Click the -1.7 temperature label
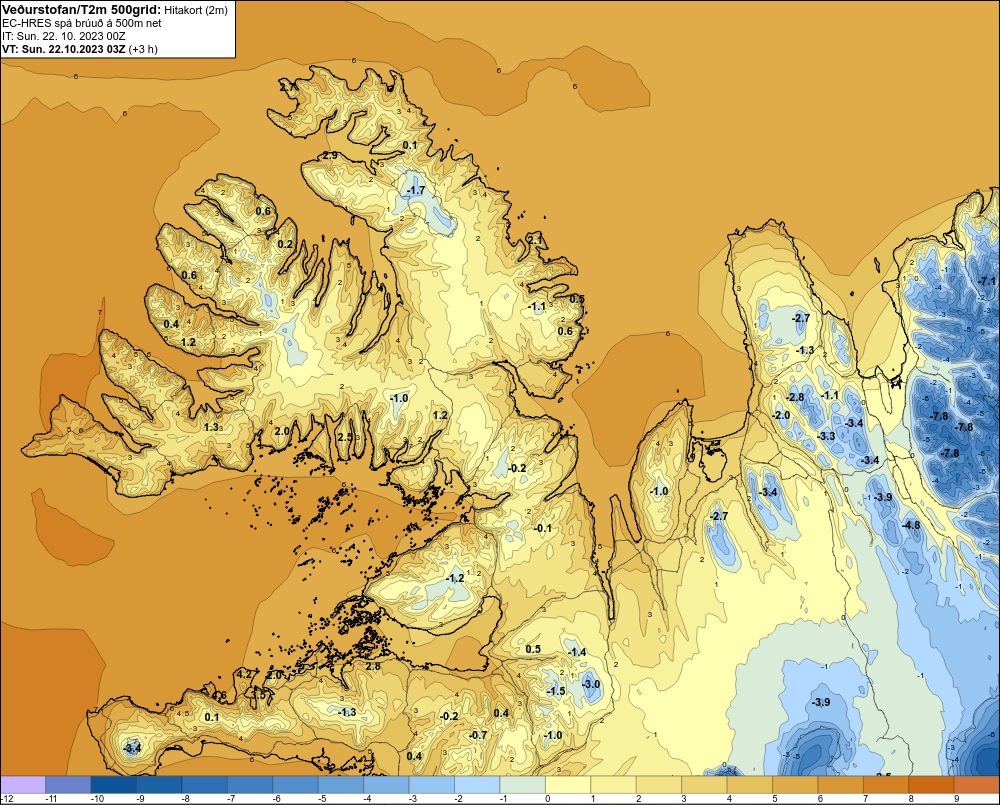Viewport: 1000px width, 805px height. point(416,190)
